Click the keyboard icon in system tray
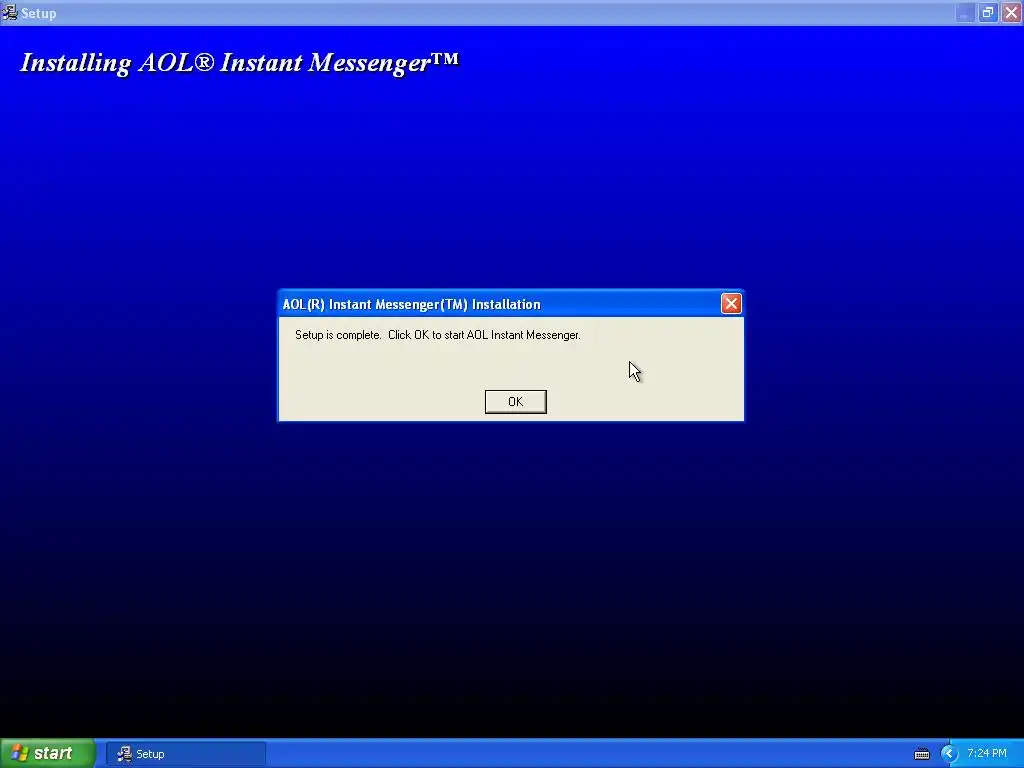Viewport: 1024px width, 768px height. 921,754
